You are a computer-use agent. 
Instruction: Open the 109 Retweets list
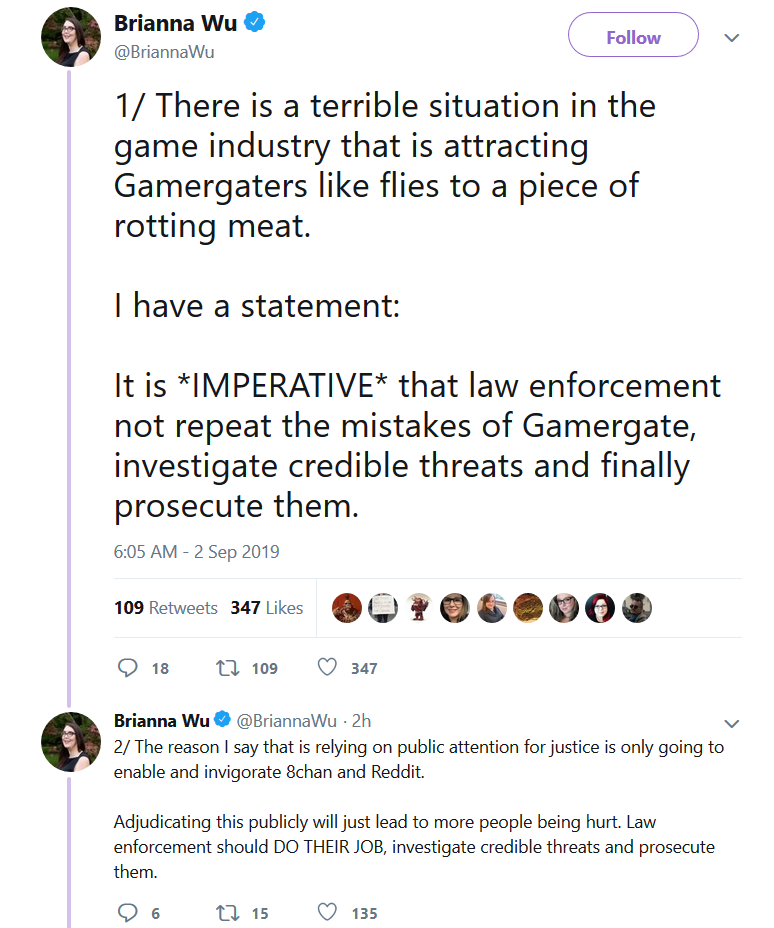166,608
